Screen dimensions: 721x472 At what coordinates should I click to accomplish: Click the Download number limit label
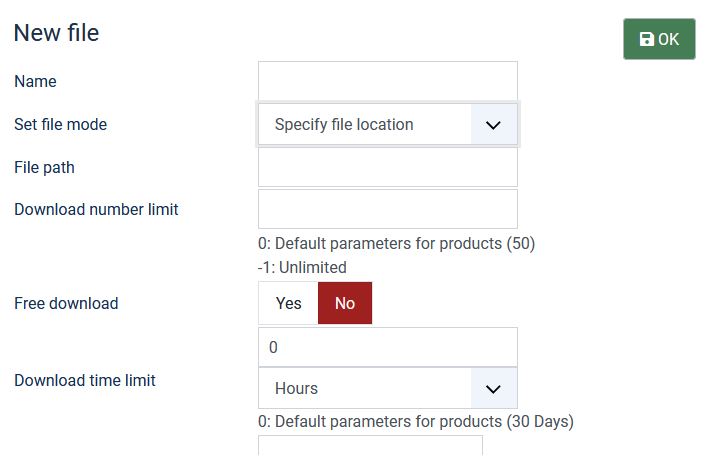coord(96,209)
